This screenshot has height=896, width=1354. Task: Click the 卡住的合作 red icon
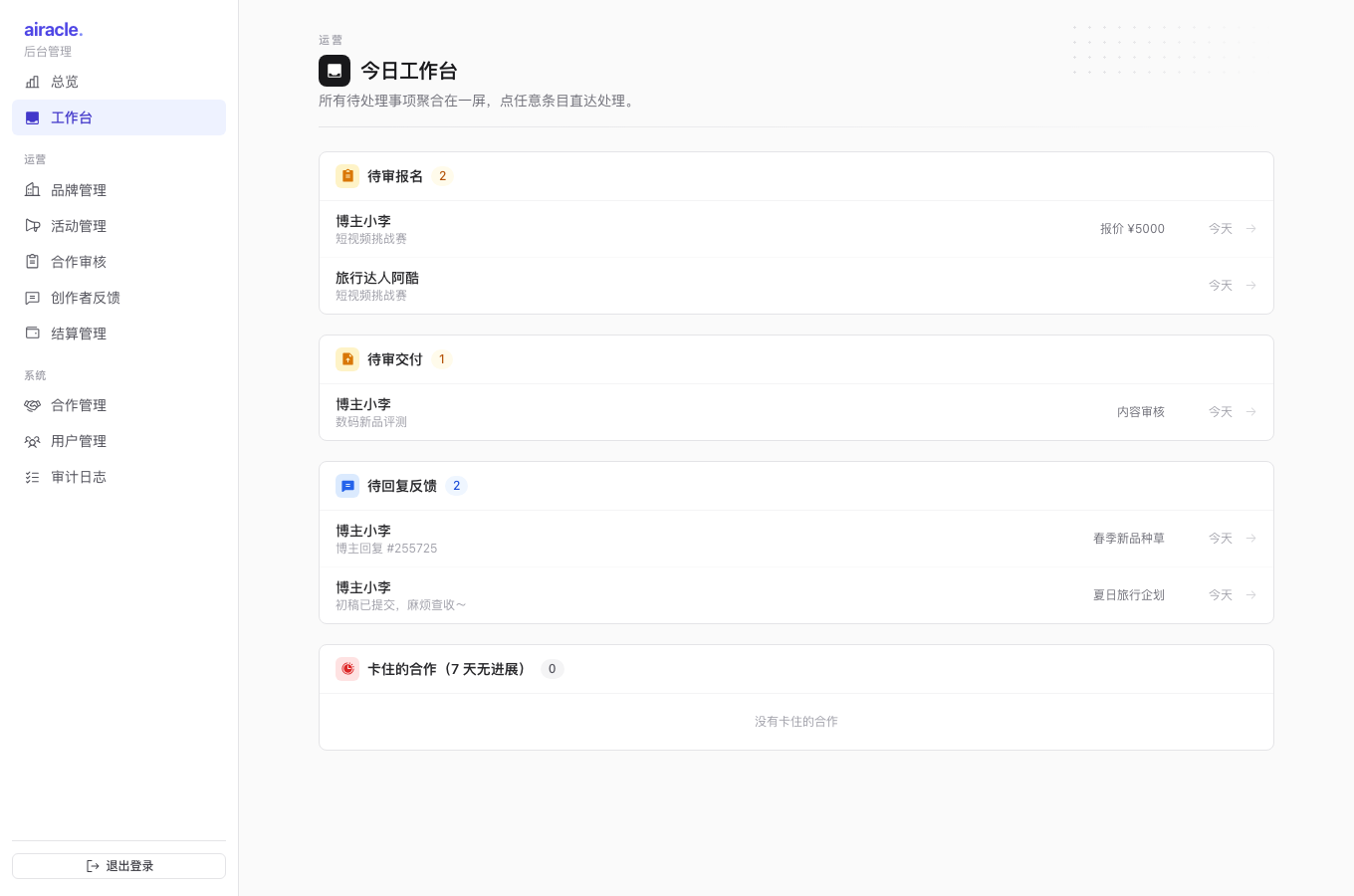click(x=347, y=669)
